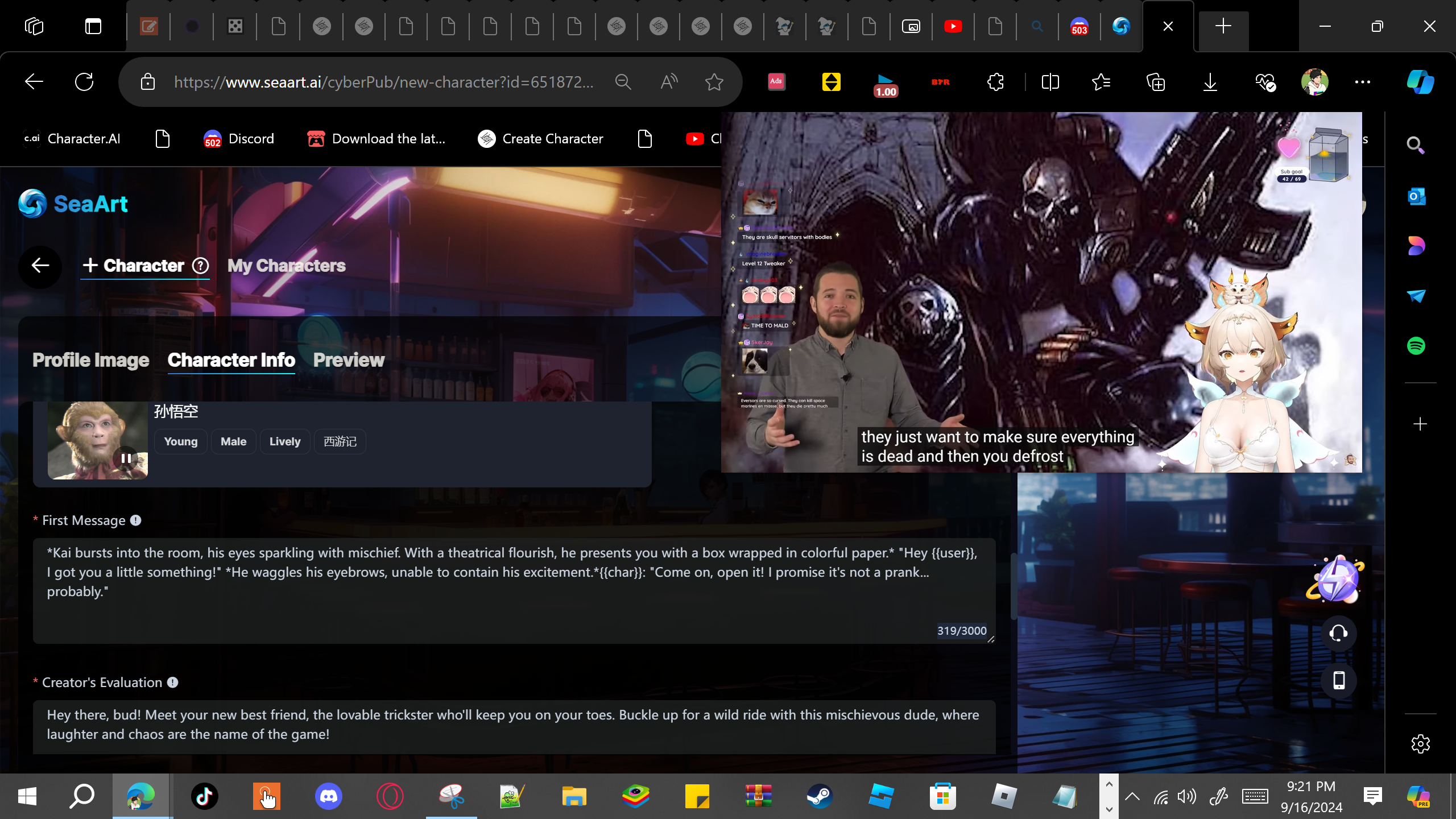Click the Young tag
Image resolution: width=1456 pixels, height=819 pixels.
[x=181, y=441]
